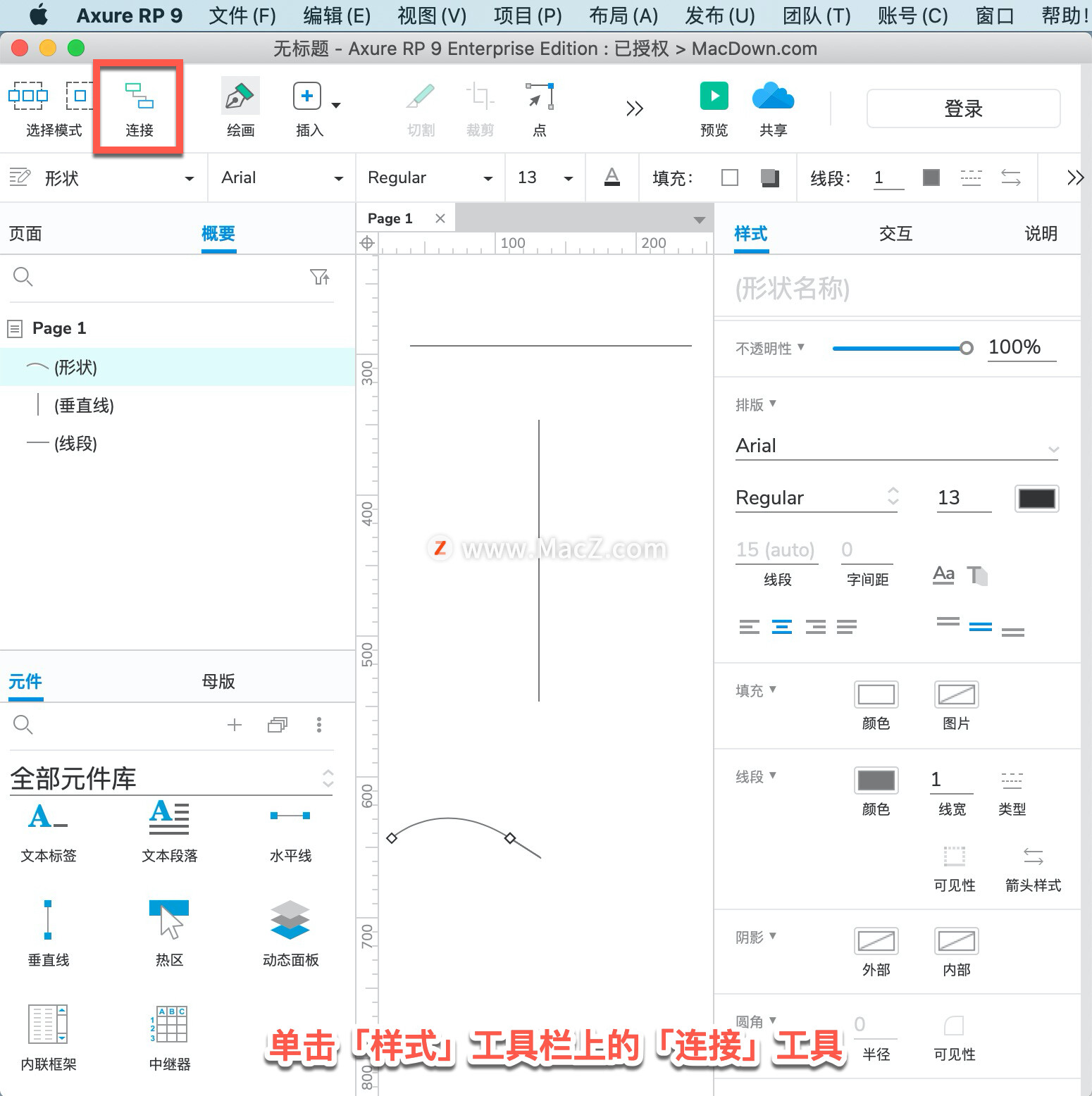
Task: Click the 共享 cloud share icon
Action: point(773,96)
